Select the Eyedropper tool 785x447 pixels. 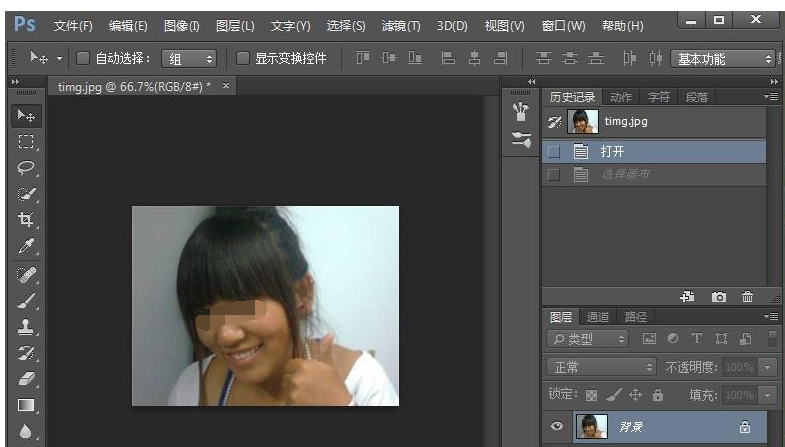click(26, 246)
